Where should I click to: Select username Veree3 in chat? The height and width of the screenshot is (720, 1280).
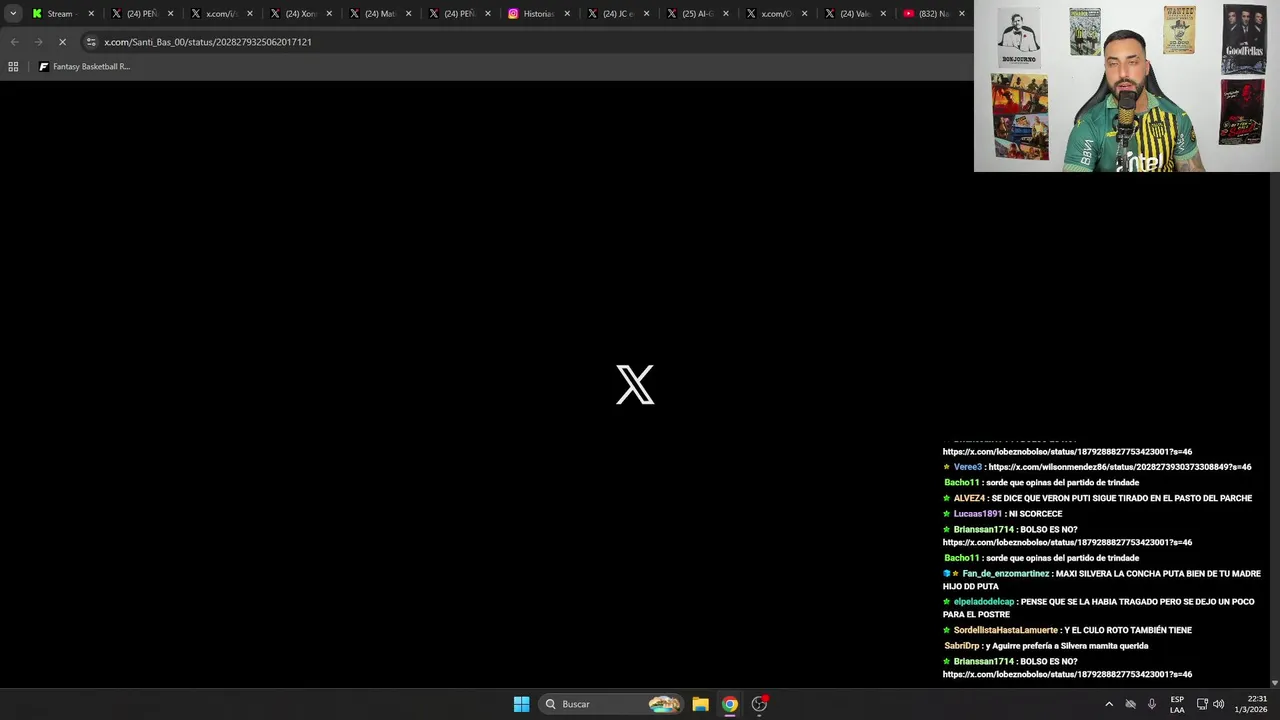[x=967, y=467]
